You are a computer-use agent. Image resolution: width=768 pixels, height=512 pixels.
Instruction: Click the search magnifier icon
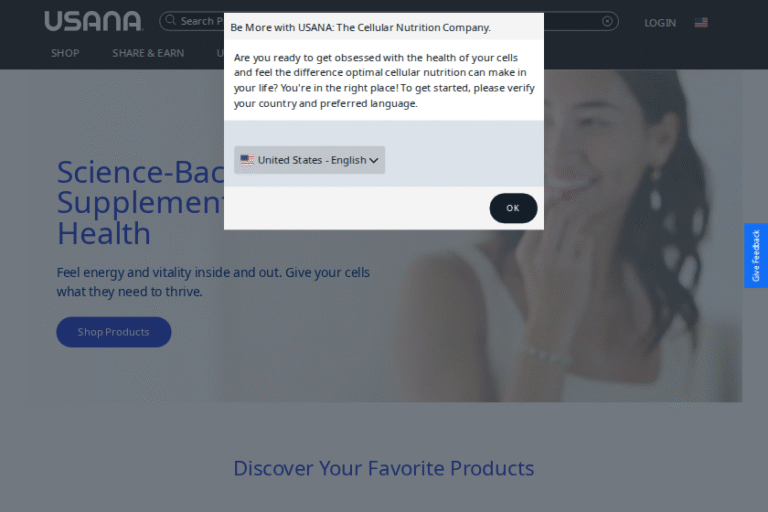click(170, 20)
